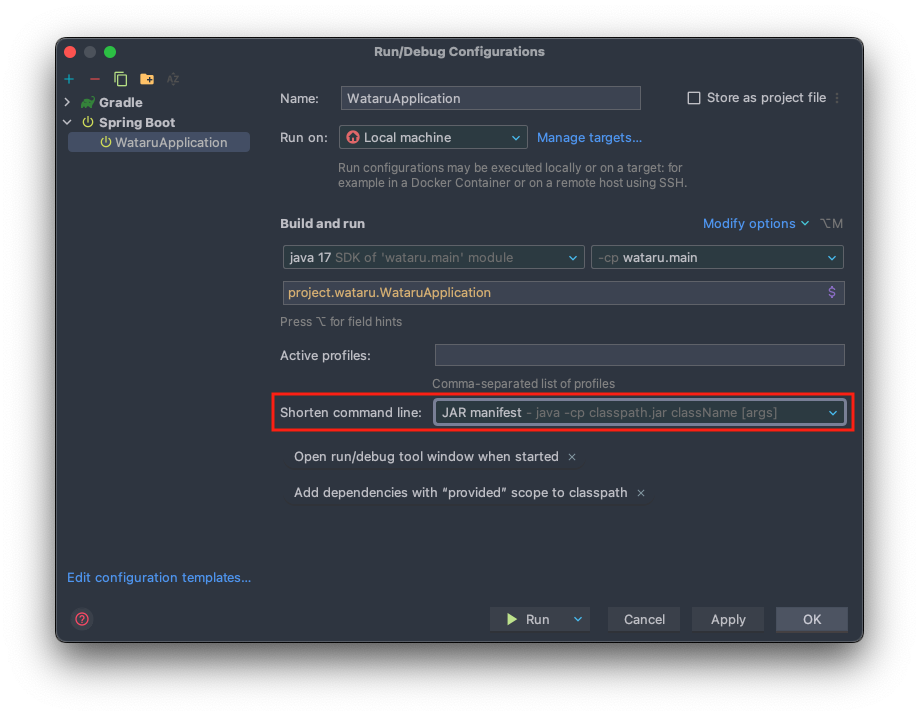
Task: Insert macro via dollar sign icon
Action: pos(832,292)
